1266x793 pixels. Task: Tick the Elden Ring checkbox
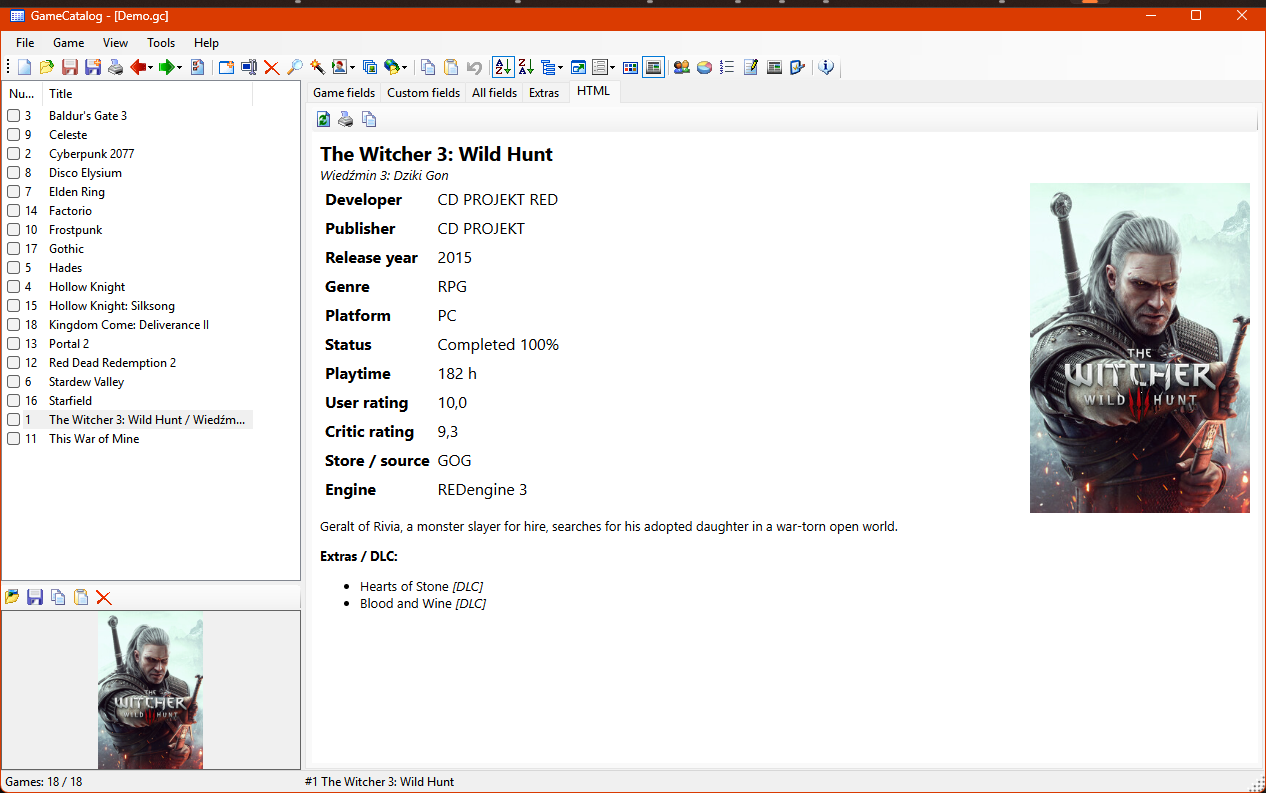(x=14, y=192)
